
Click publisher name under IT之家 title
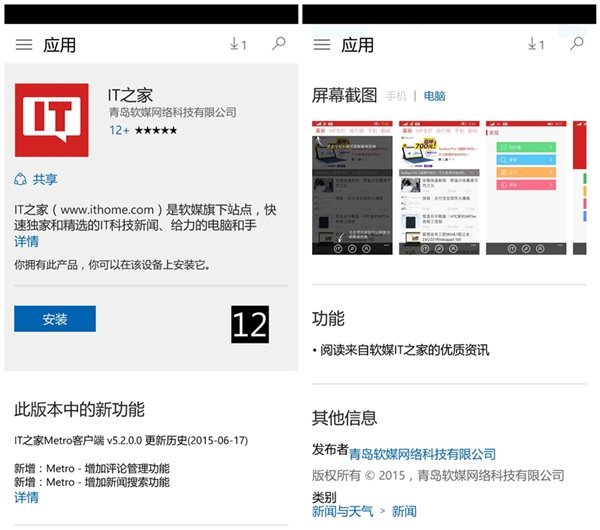(x=173, y=113)
